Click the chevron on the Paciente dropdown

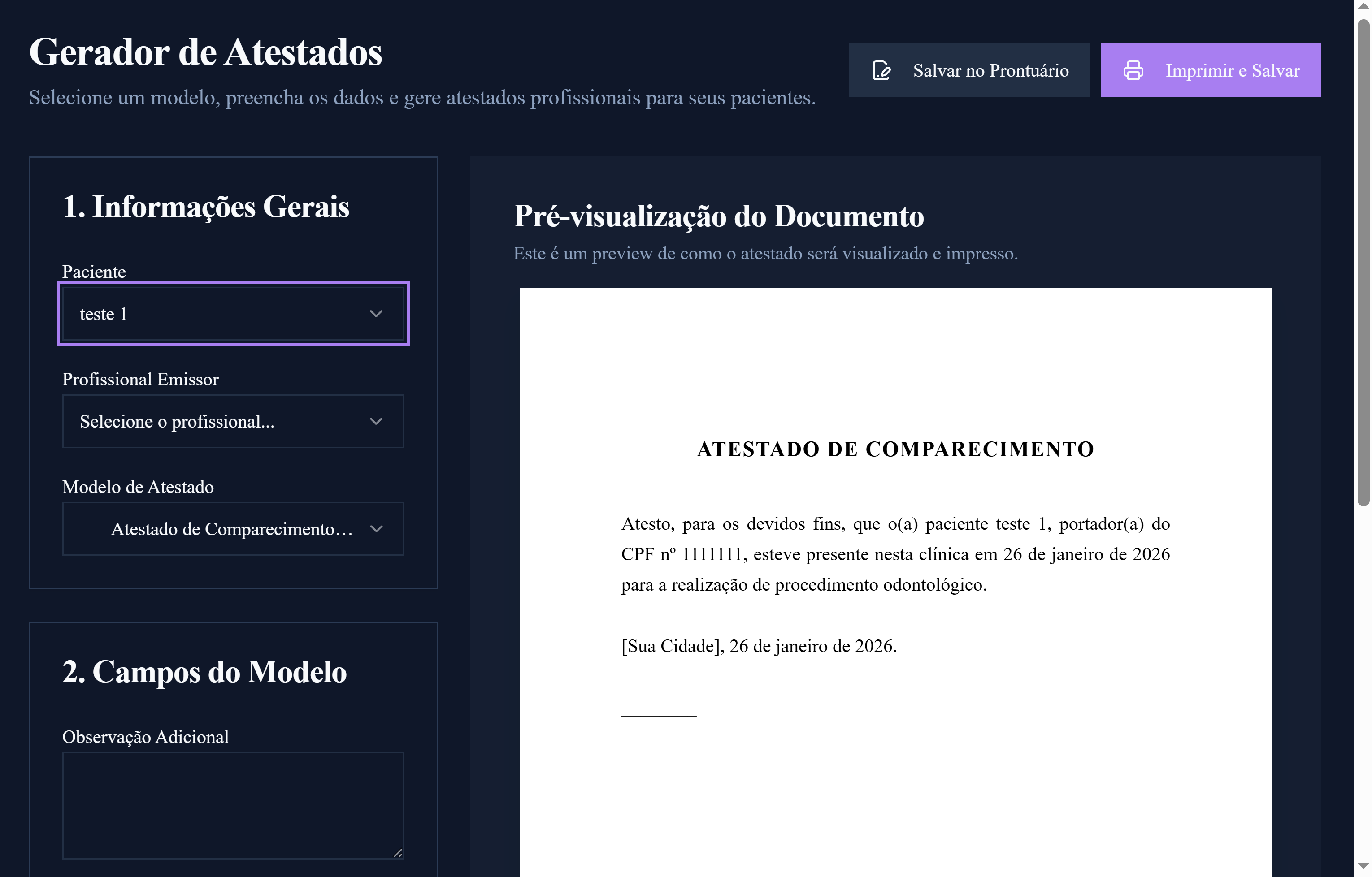[x=376, y=314]
